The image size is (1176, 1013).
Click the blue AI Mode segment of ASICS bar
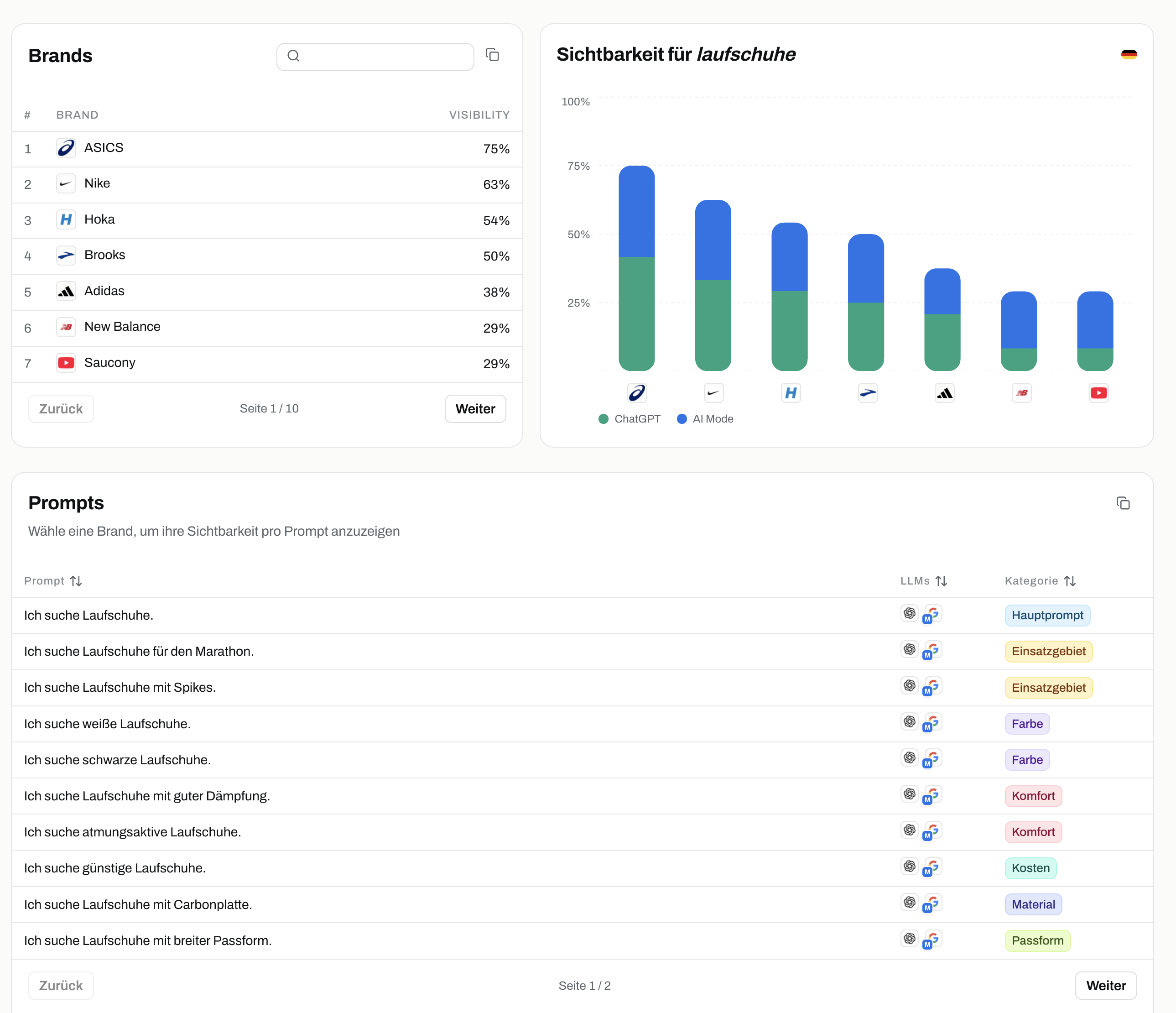tap(636, 211)
